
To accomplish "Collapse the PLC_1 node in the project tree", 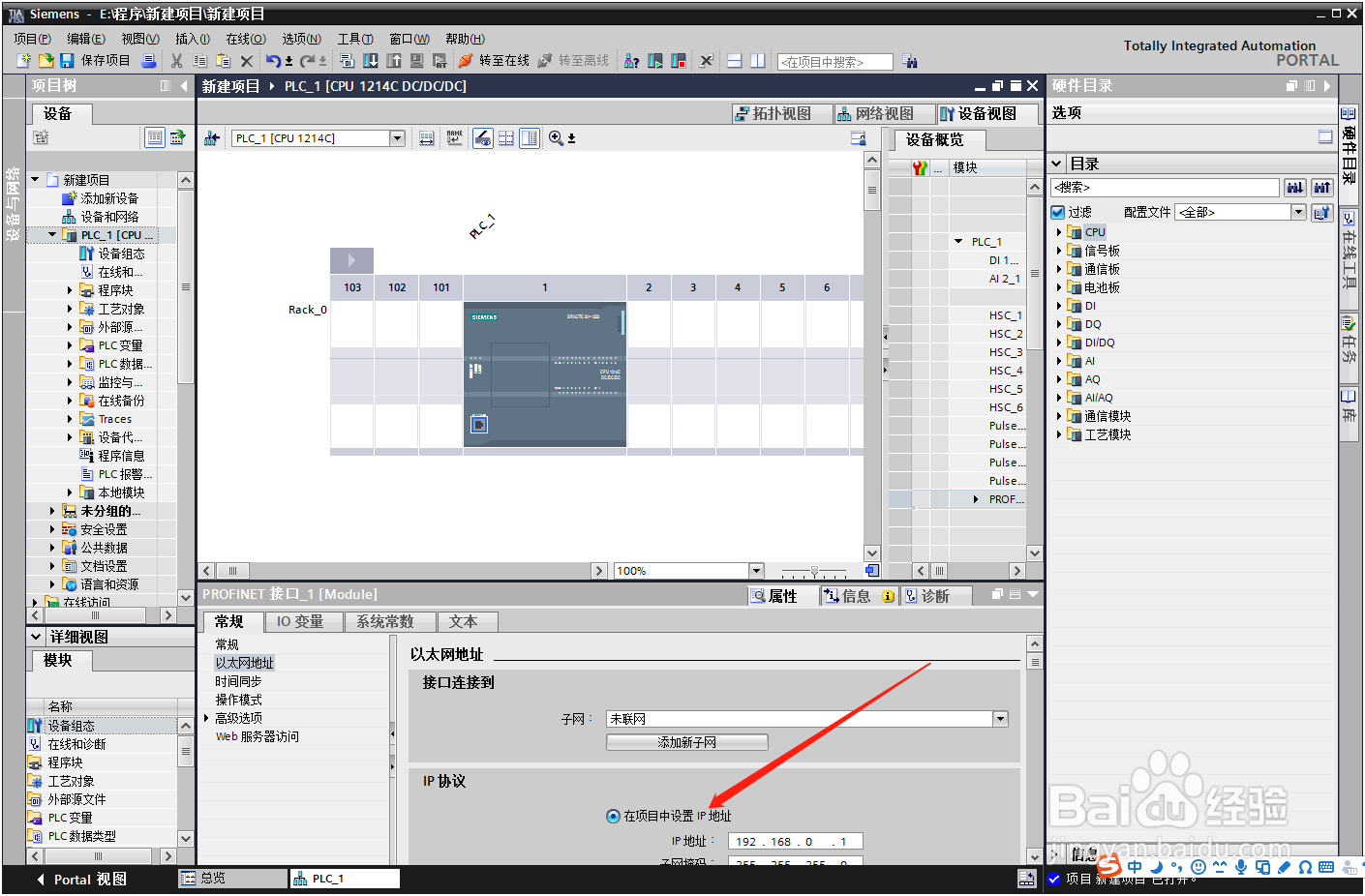I will 52,234.
